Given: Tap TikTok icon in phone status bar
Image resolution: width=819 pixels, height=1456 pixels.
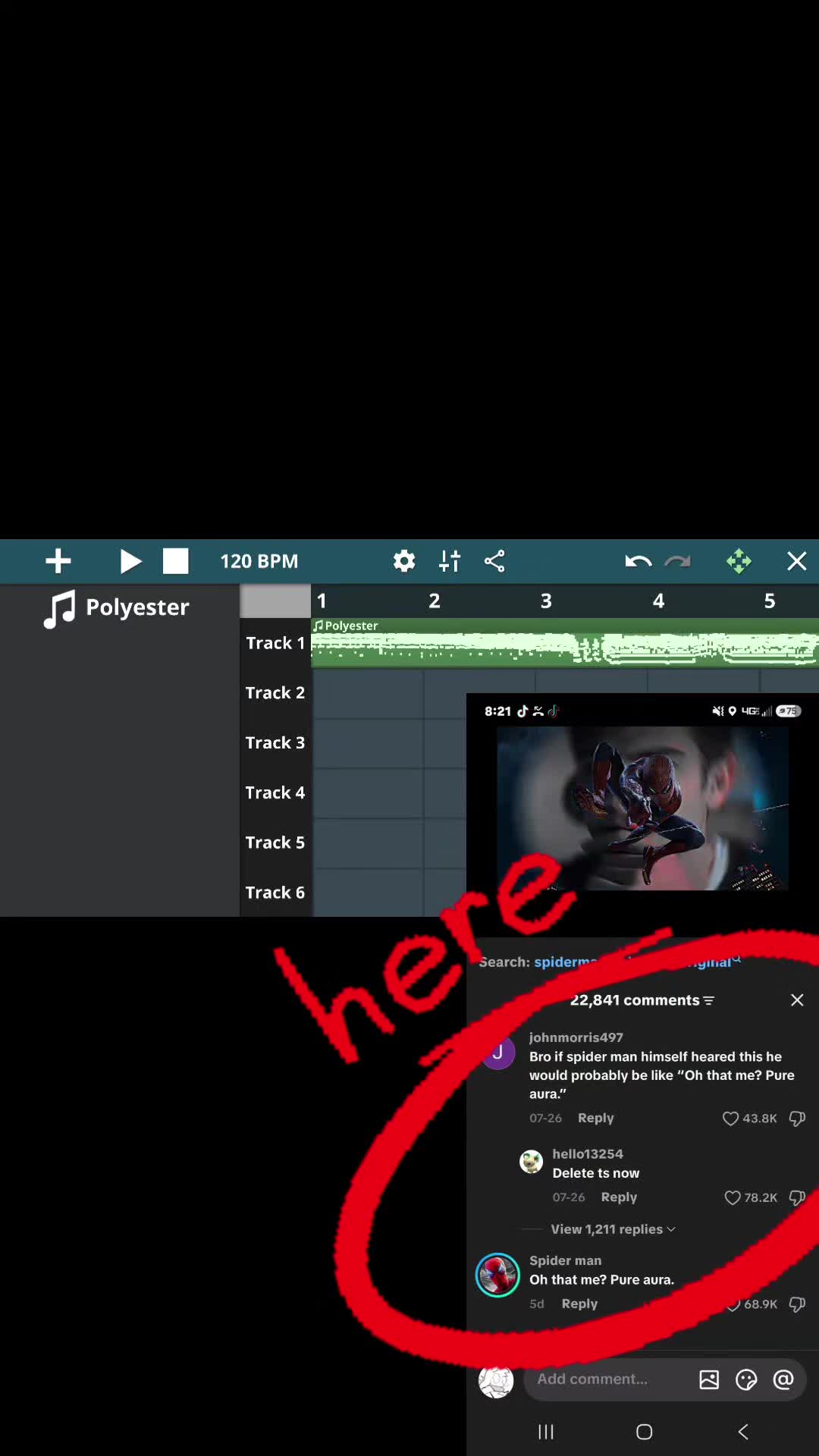Looking at the screenshot, I should tap(522, 711).
